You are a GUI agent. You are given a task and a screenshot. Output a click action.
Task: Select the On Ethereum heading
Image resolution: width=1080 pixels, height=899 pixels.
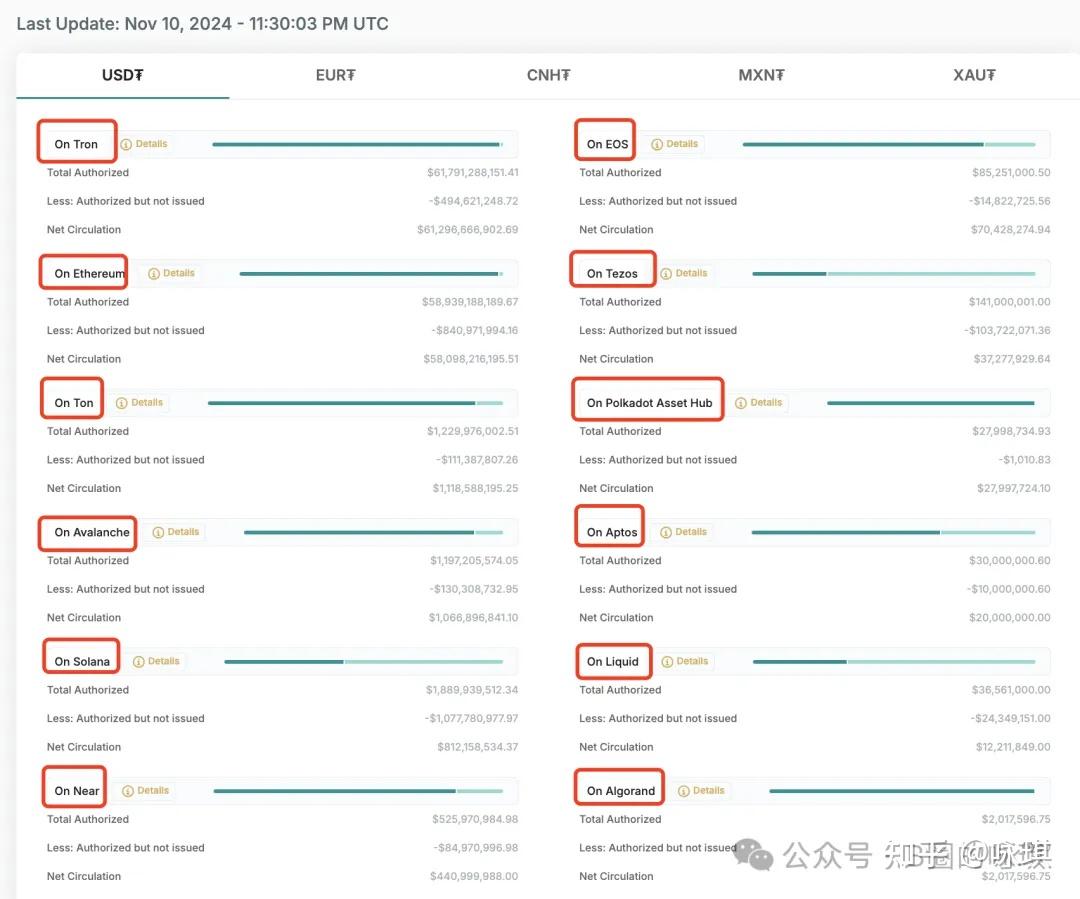point(90,273)
